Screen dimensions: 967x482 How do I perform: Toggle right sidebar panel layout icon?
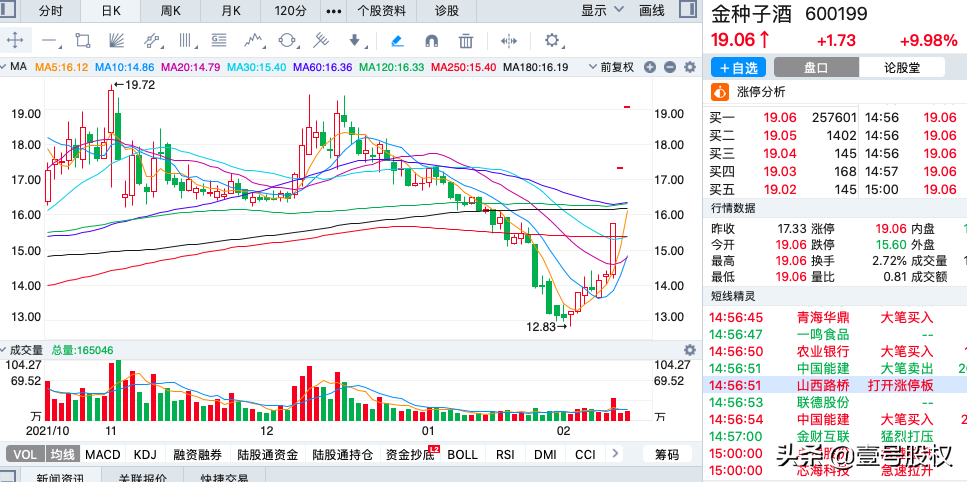(687, 10)
